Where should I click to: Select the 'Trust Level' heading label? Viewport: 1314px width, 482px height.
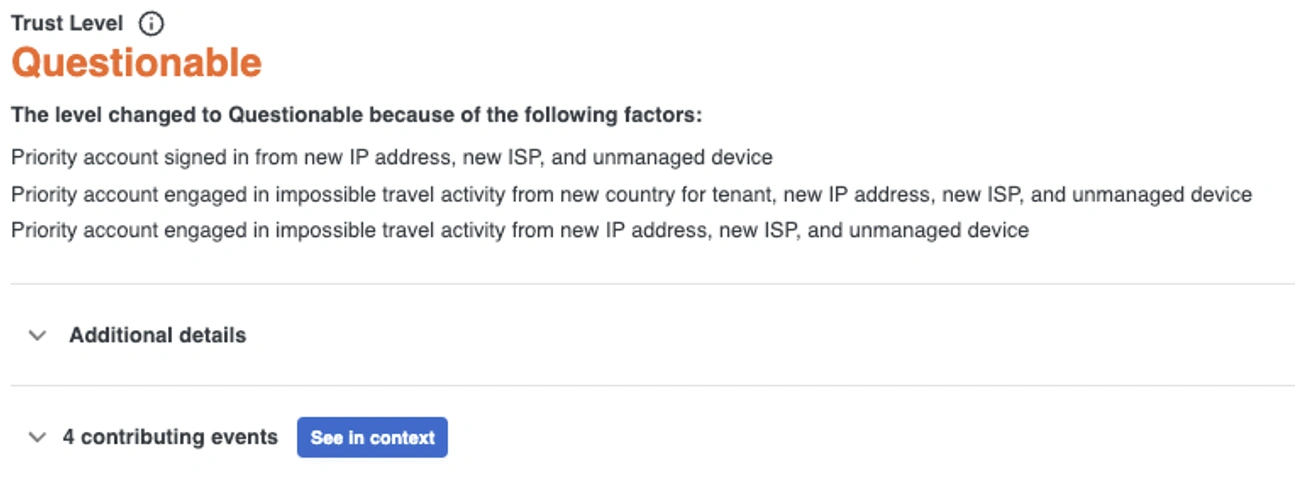(x=67, y=23)
